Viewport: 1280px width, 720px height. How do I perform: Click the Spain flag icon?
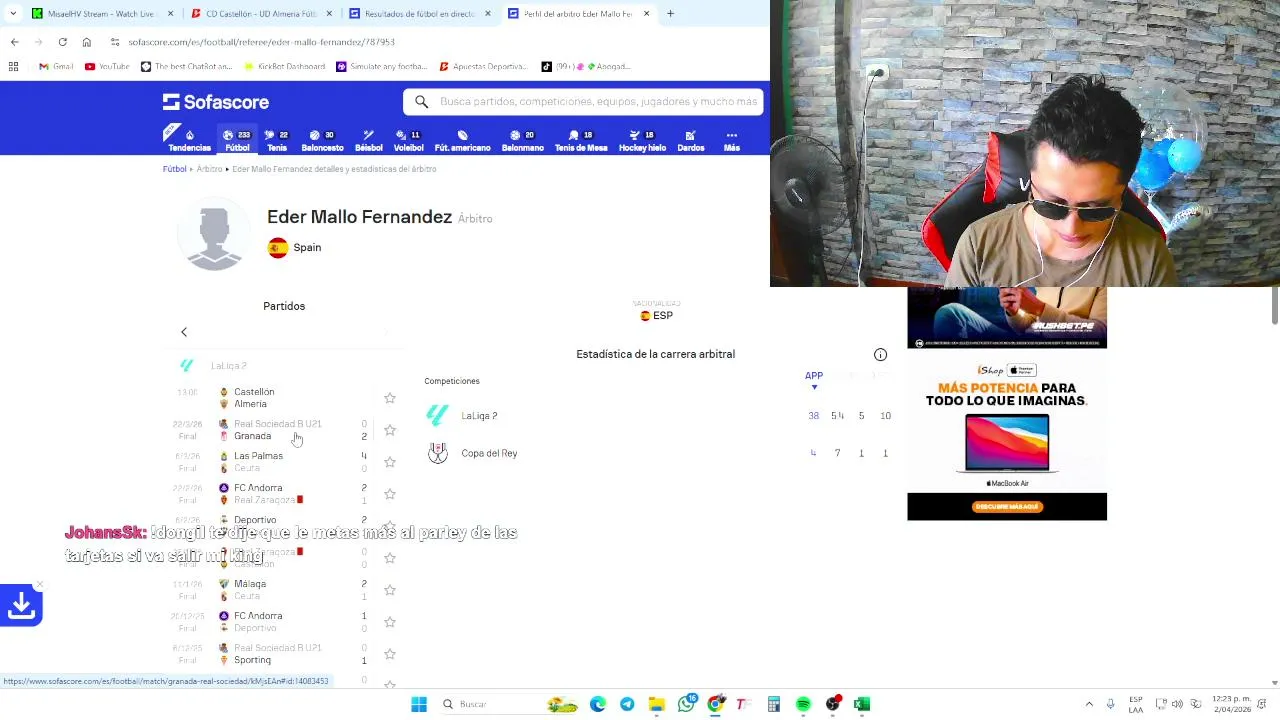(278, 248)
